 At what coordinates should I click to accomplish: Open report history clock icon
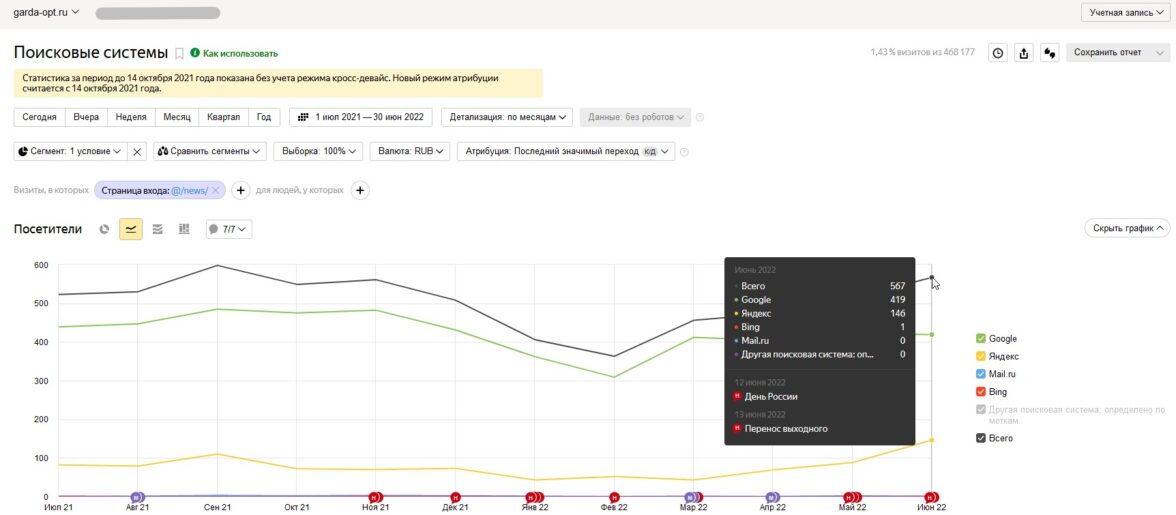[x=997, y=53]
